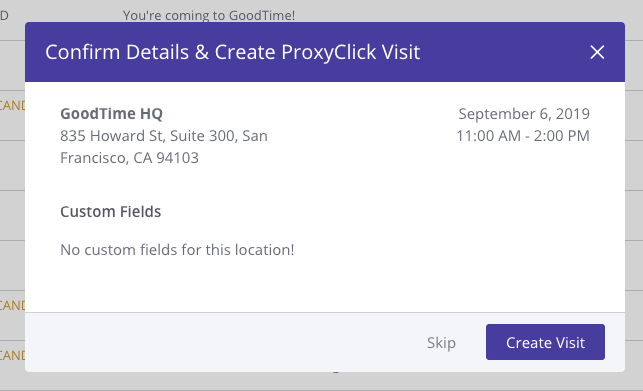Click the dimmed background strip below the dialog
This screenshot has height=391, width=643.
click(x=322, y=381)
